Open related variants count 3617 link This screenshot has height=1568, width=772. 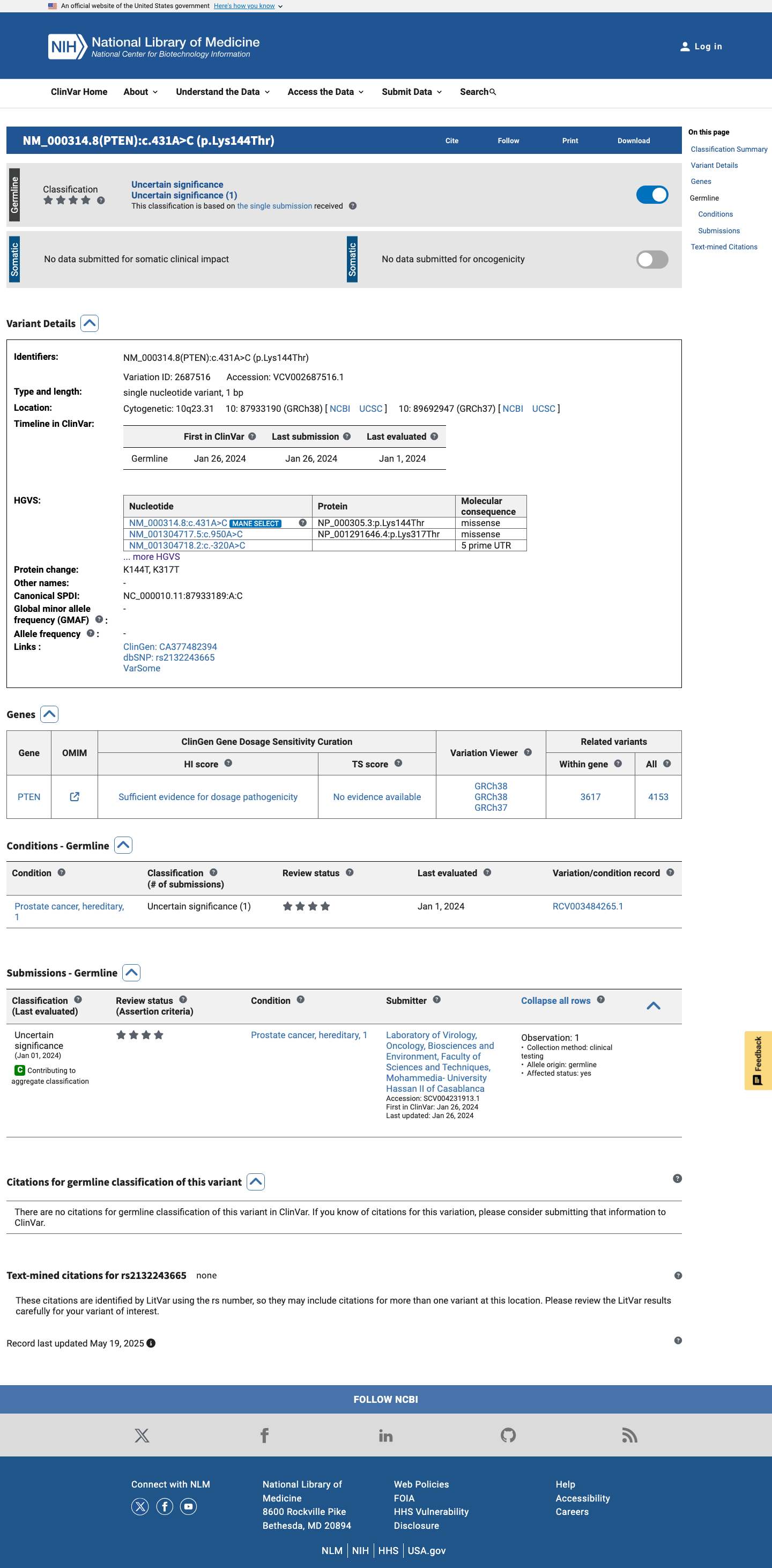point(590,797)
